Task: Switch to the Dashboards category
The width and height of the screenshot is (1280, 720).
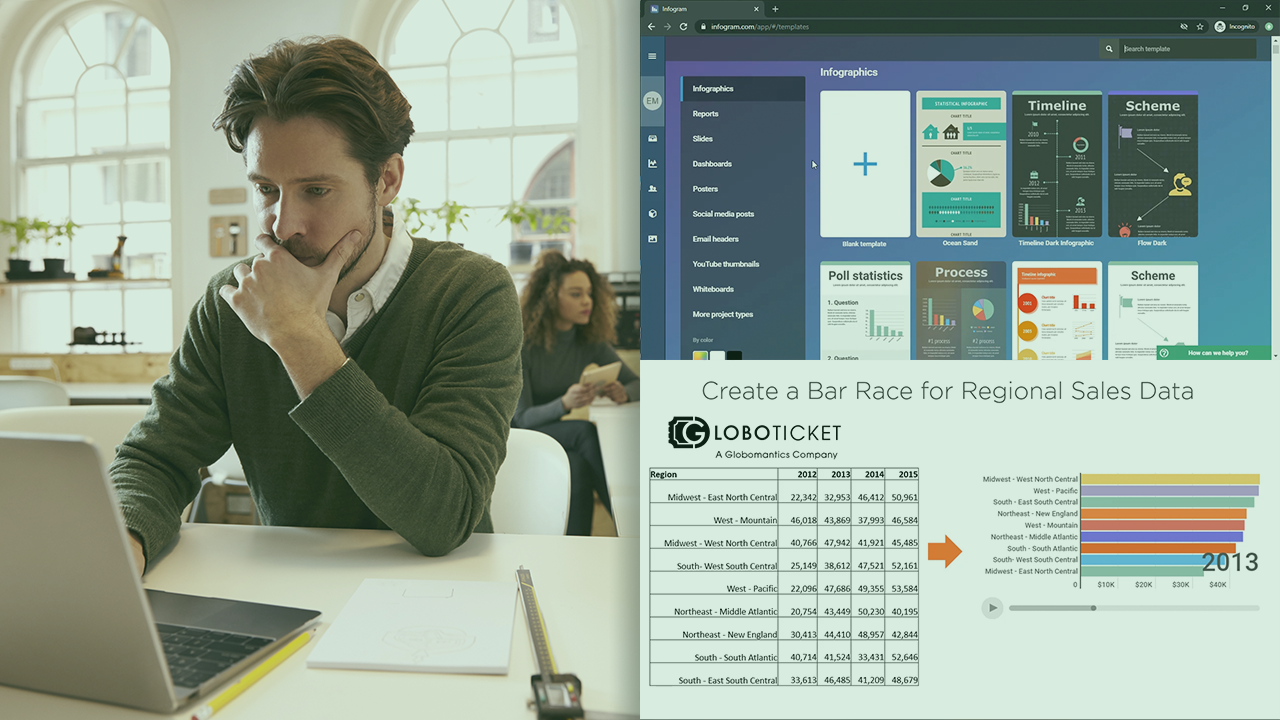Action: [712, 164]
